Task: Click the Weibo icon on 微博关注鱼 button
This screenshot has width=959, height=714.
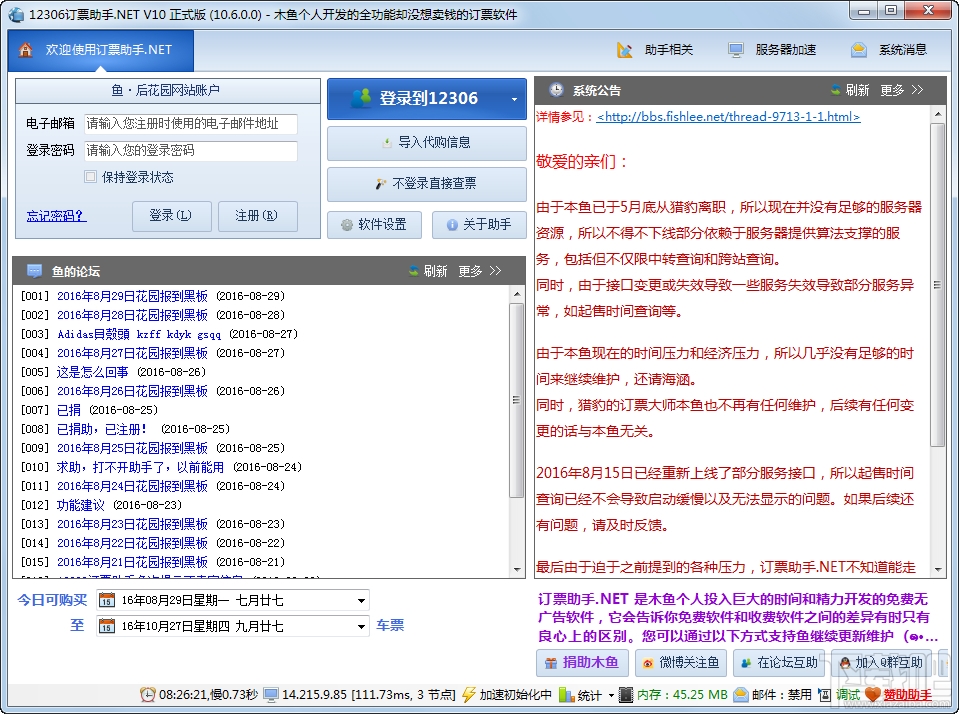Action: click(x=648, y=664)
